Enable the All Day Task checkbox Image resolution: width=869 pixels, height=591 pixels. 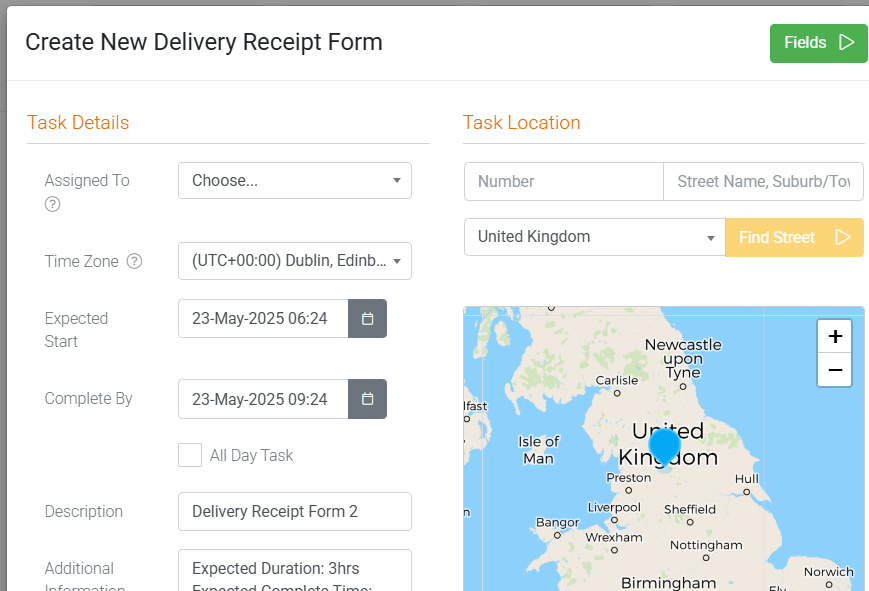(190, 455)
